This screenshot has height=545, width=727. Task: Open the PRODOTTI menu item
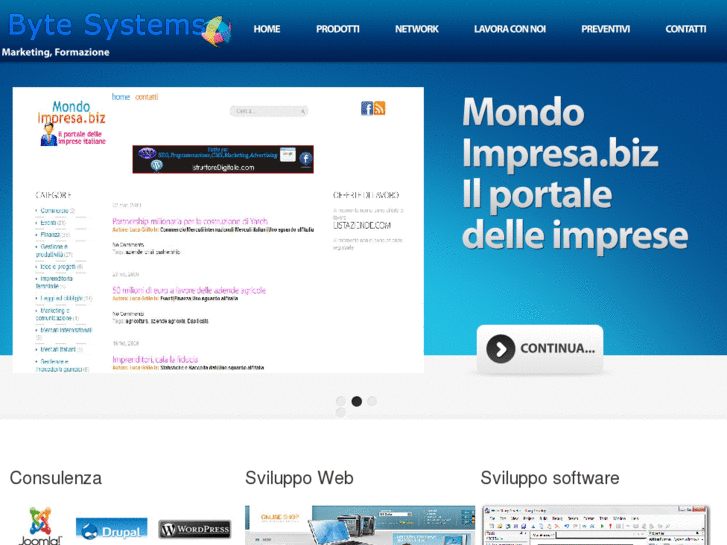(x=338, y=29)
